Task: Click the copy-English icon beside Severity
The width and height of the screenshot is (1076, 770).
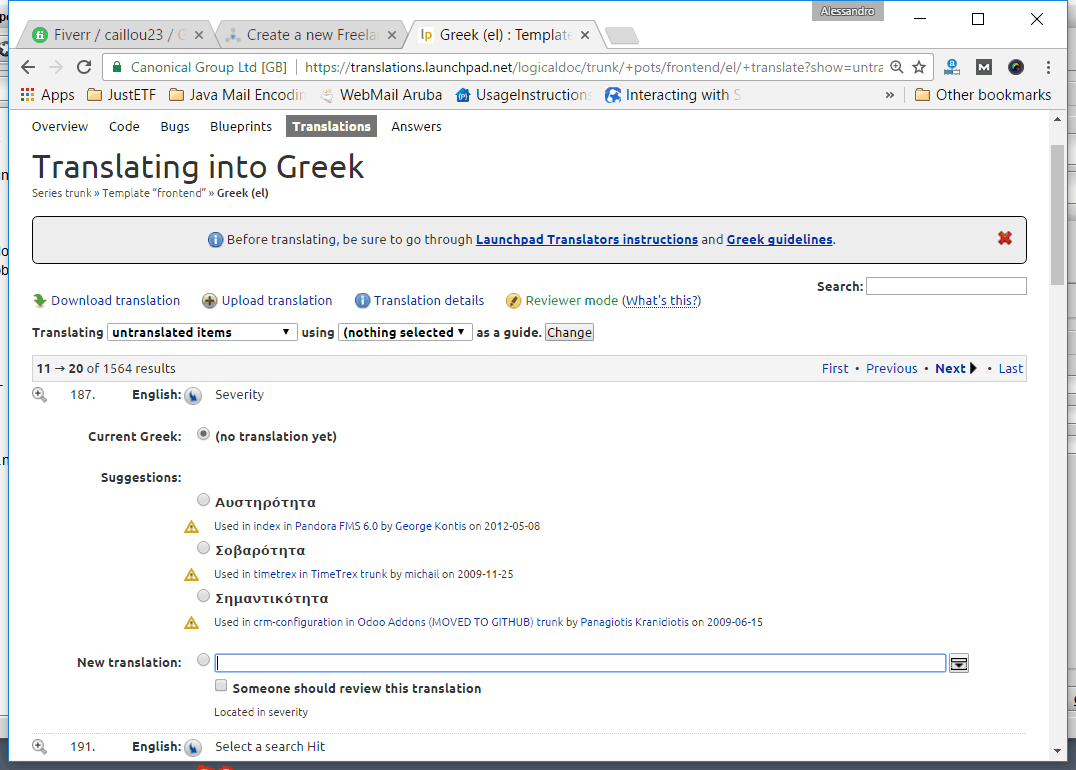Action: (193, 396)
